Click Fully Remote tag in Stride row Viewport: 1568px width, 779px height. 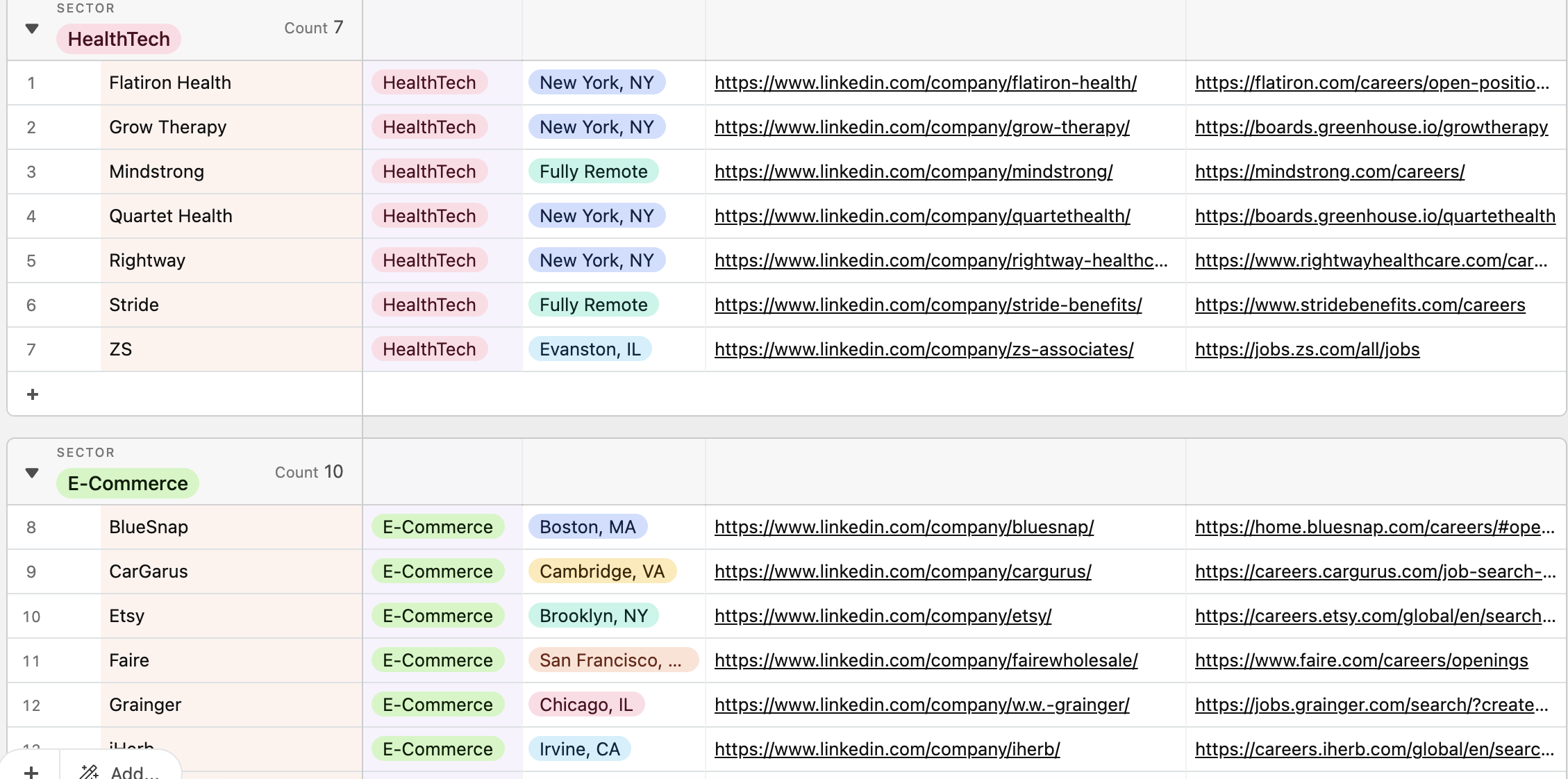[x=594, y=305]
